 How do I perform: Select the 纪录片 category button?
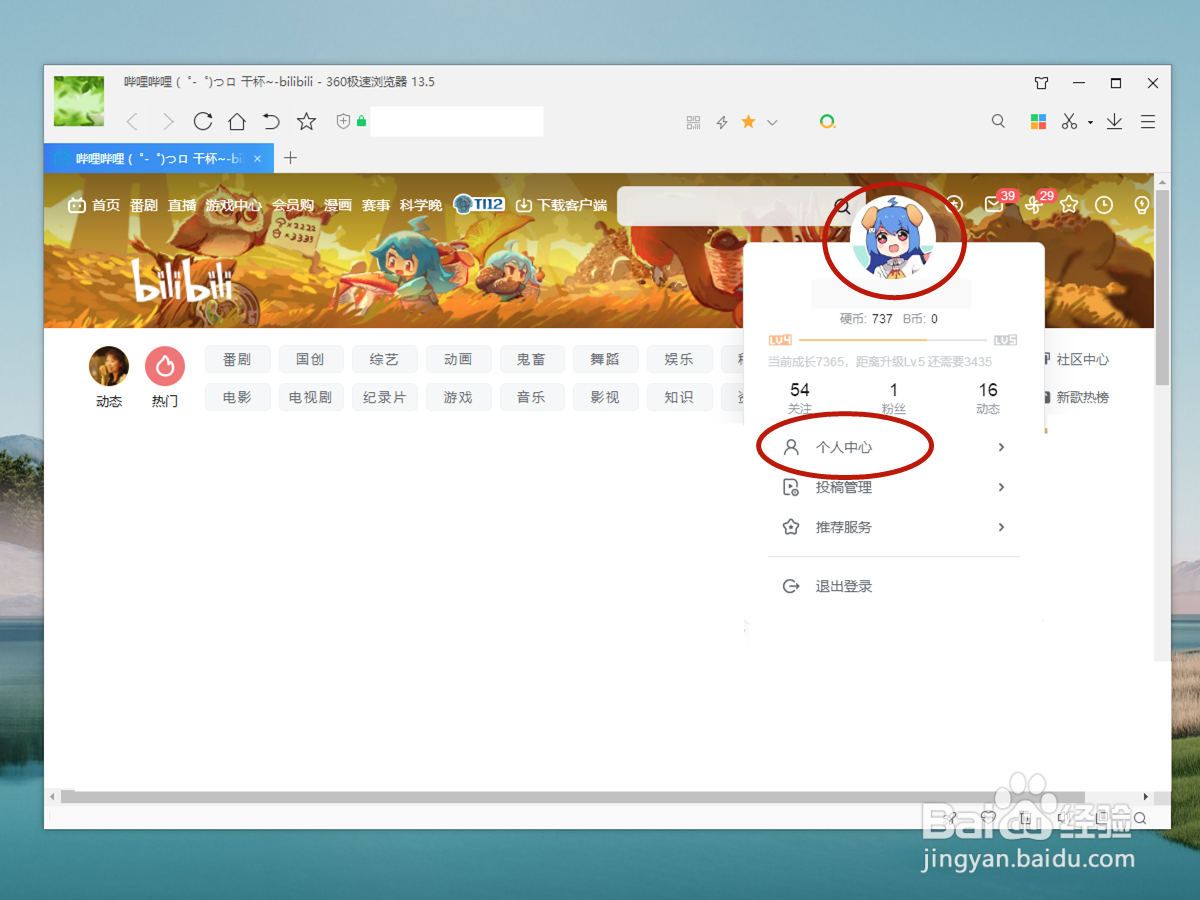click(x=384, y=397)
